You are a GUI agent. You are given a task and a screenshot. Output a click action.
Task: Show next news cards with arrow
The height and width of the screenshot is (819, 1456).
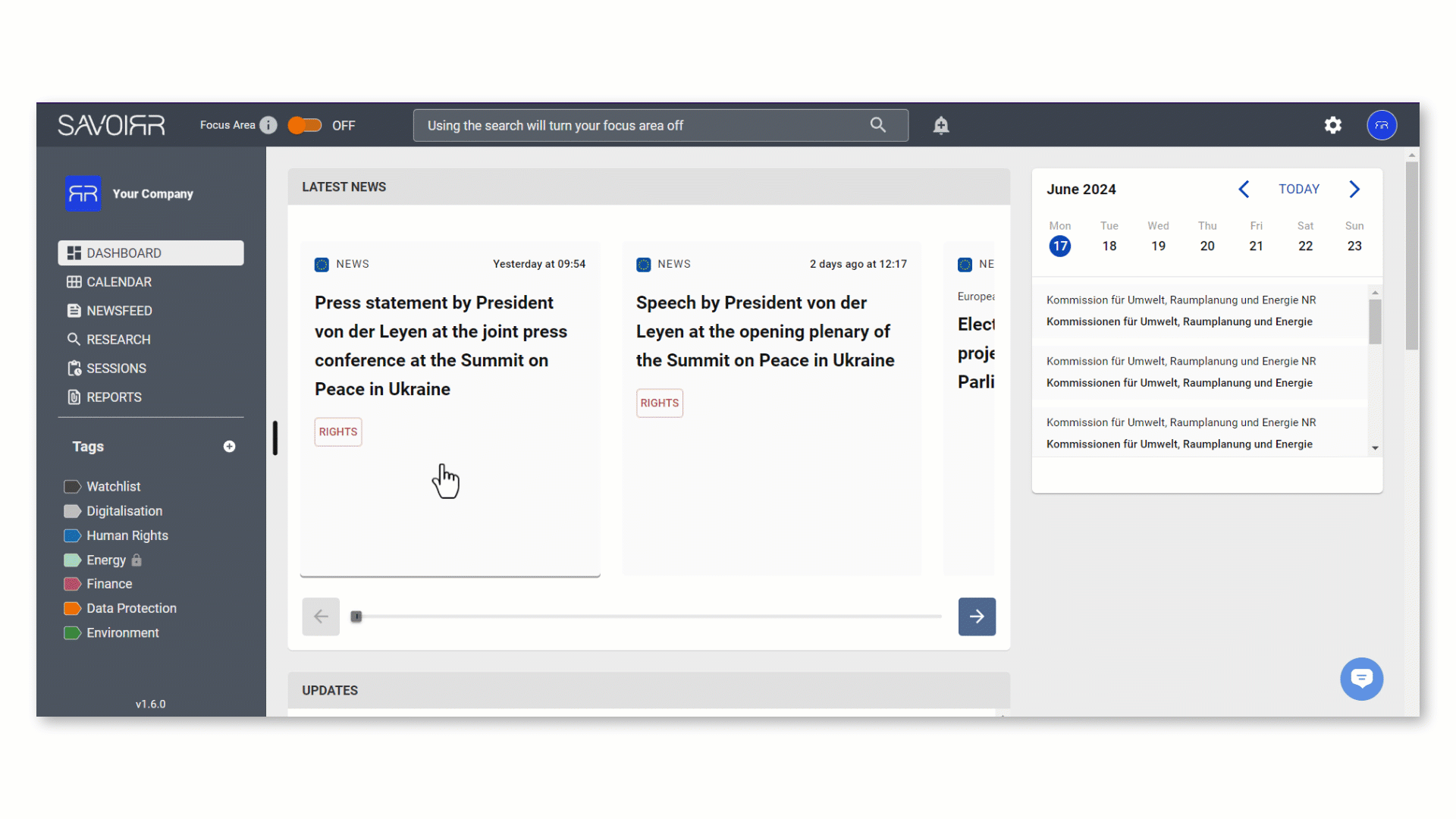[977, 617]
